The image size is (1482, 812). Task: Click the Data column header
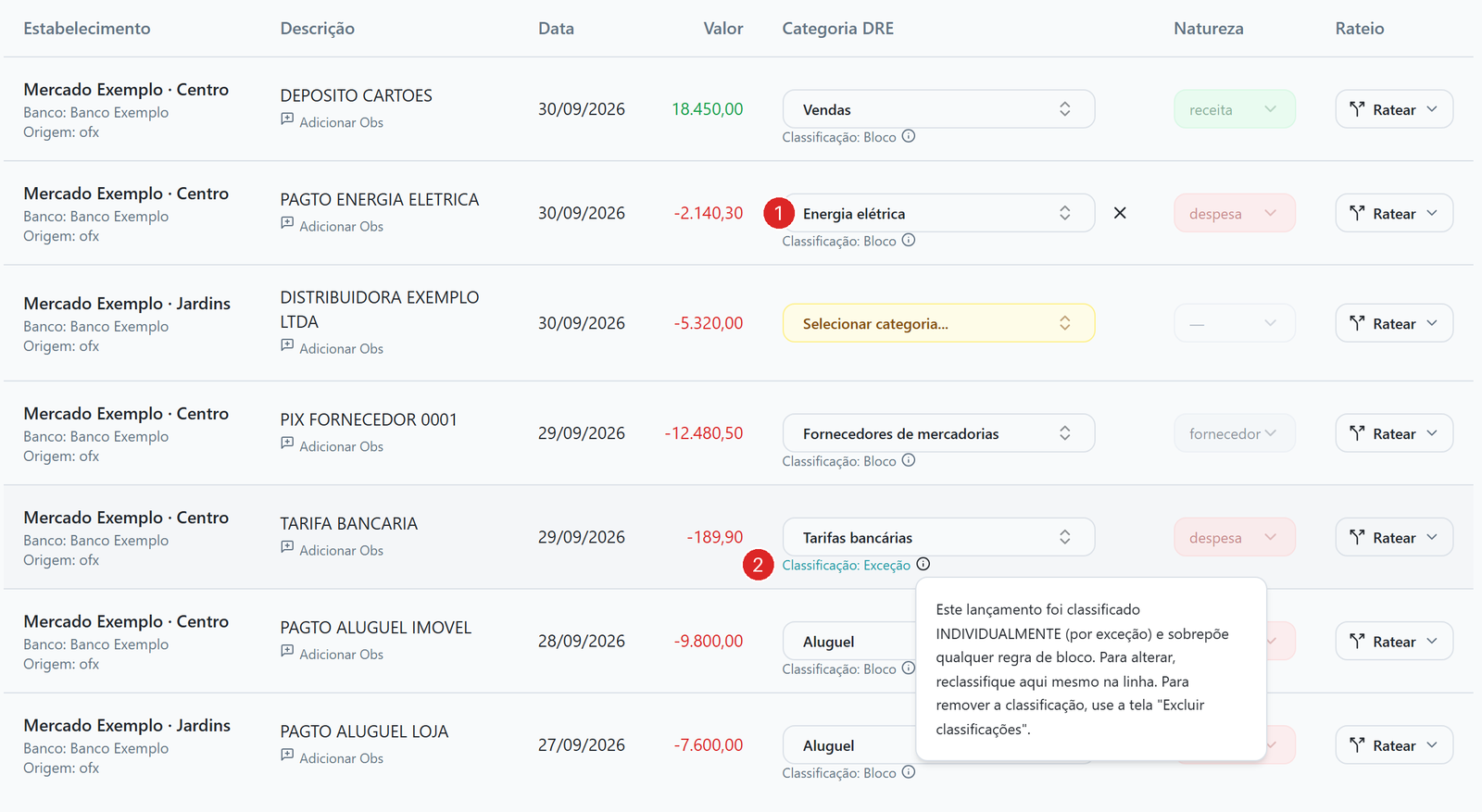click(556, 29)
